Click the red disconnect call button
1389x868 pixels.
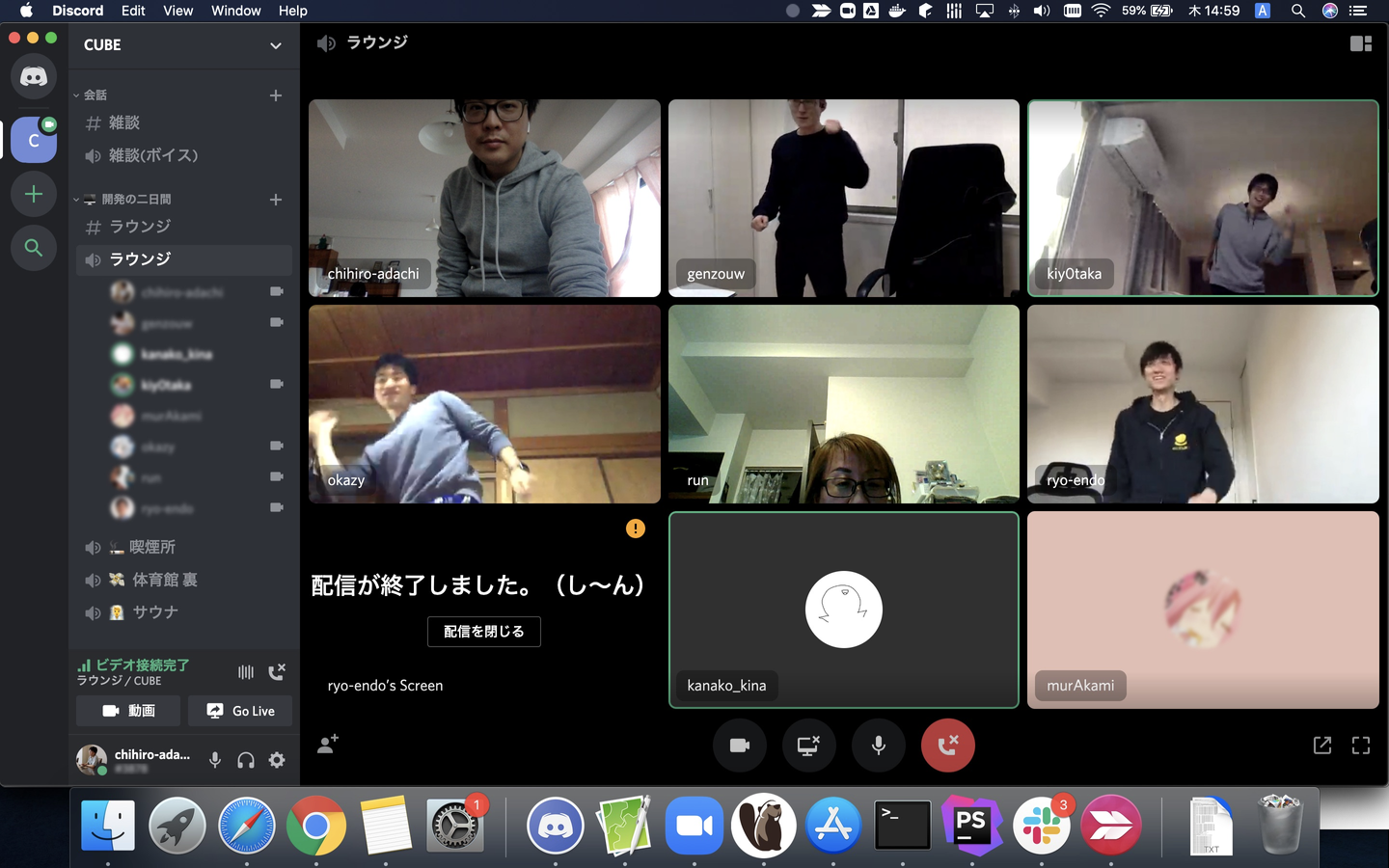tap(947, 745)
